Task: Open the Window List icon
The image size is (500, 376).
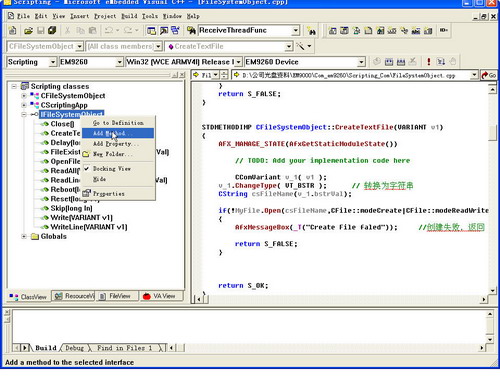Action: (175, 31)
